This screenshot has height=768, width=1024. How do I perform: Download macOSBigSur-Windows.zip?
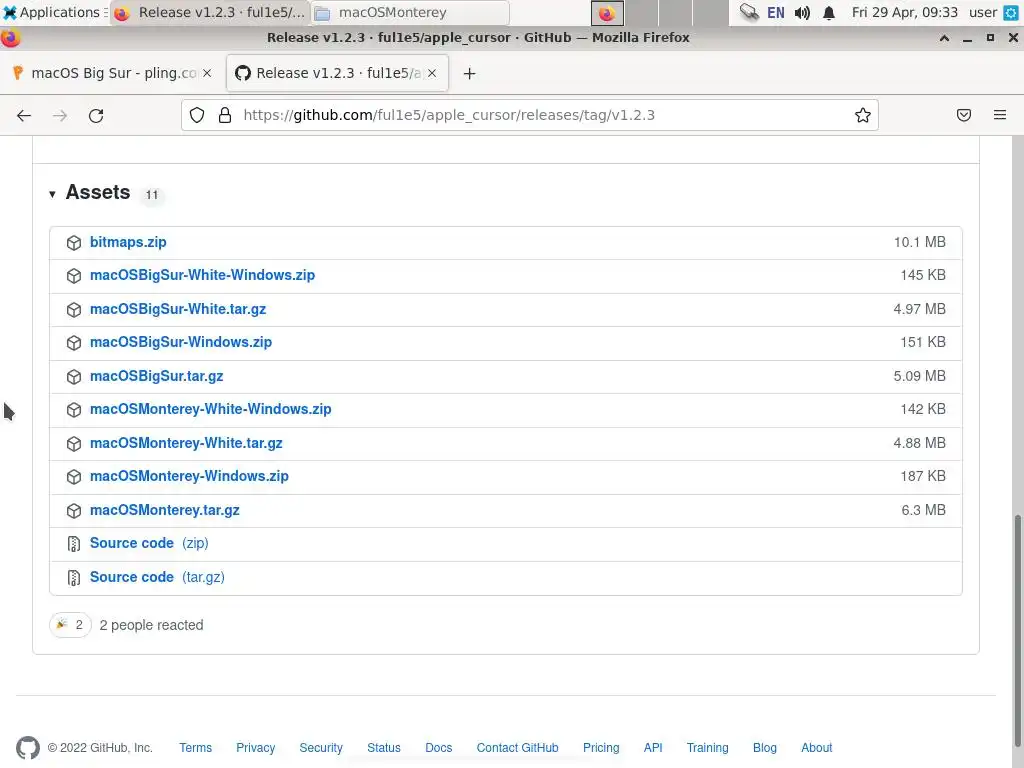[181, 342]
